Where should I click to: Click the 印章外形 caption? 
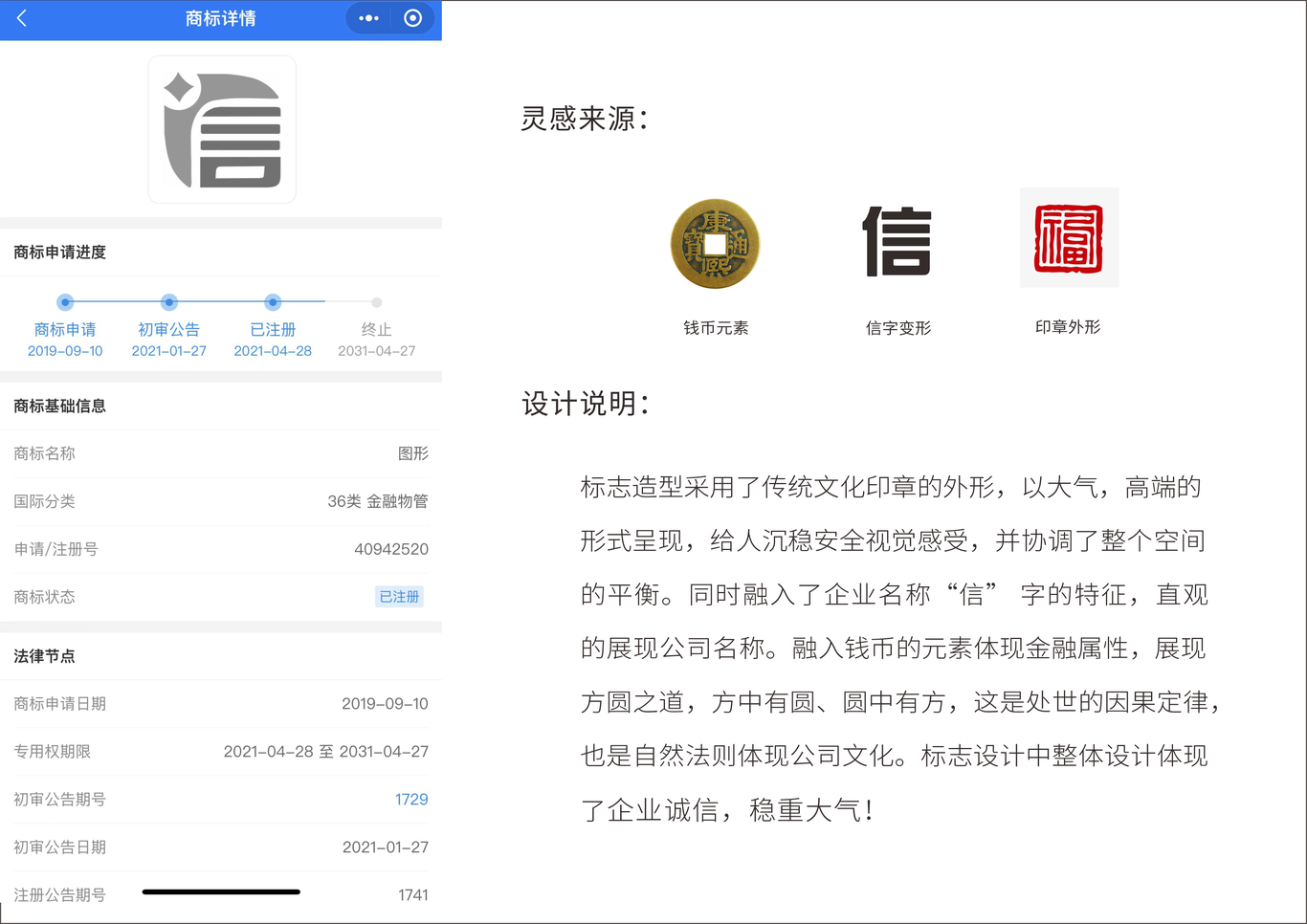point(1068,327)
